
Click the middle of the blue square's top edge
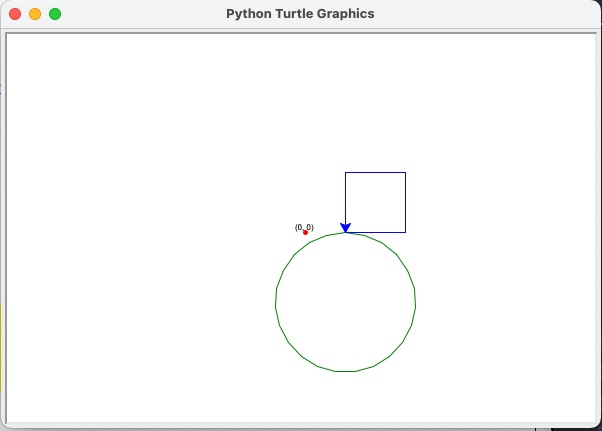coord(375,172)
